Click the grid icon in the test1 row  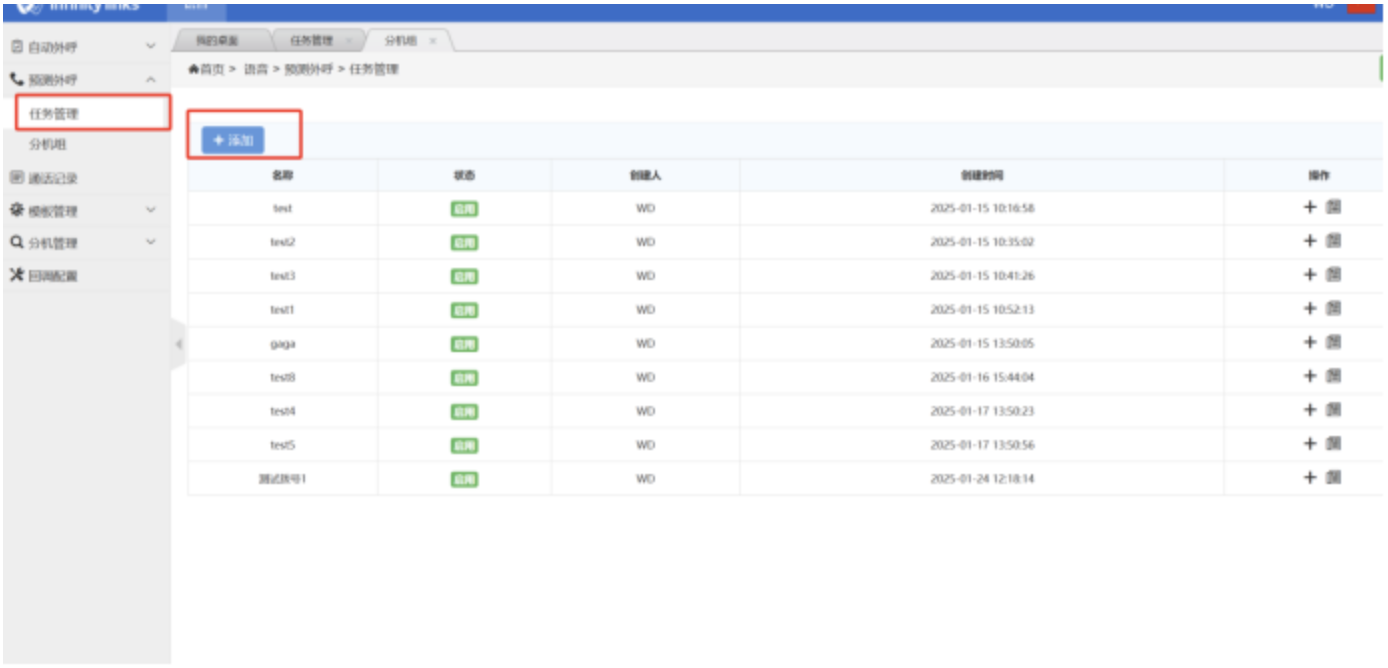1333,308
